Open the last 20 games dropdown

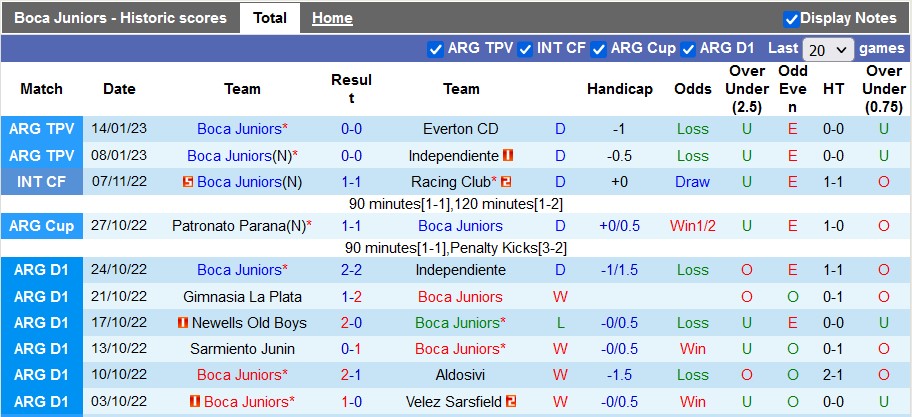tap(828, 49)
